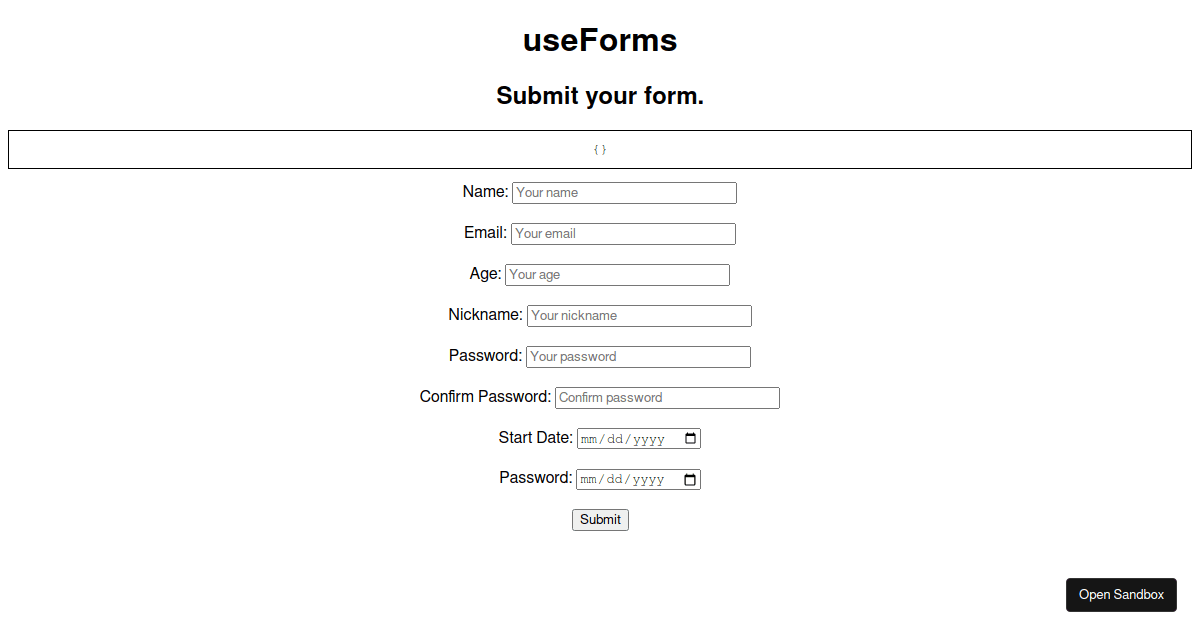Click the empty JSON output box
Viewport: 1200px width, 630px height.
(600, 149)
